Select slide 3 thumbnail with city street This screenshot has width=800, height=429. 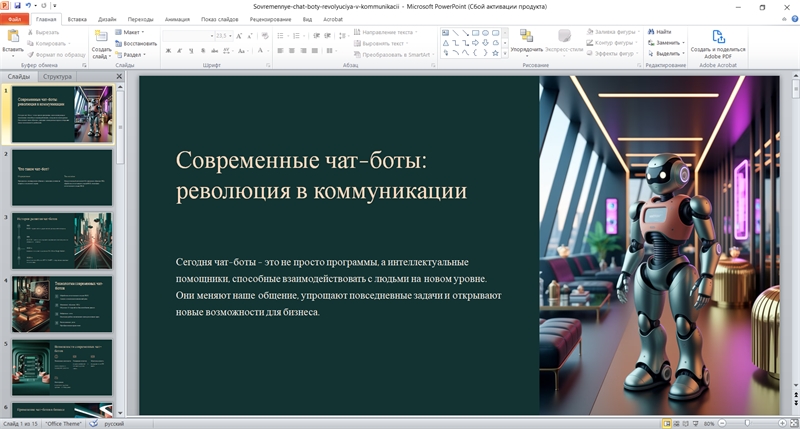(62, 241)
